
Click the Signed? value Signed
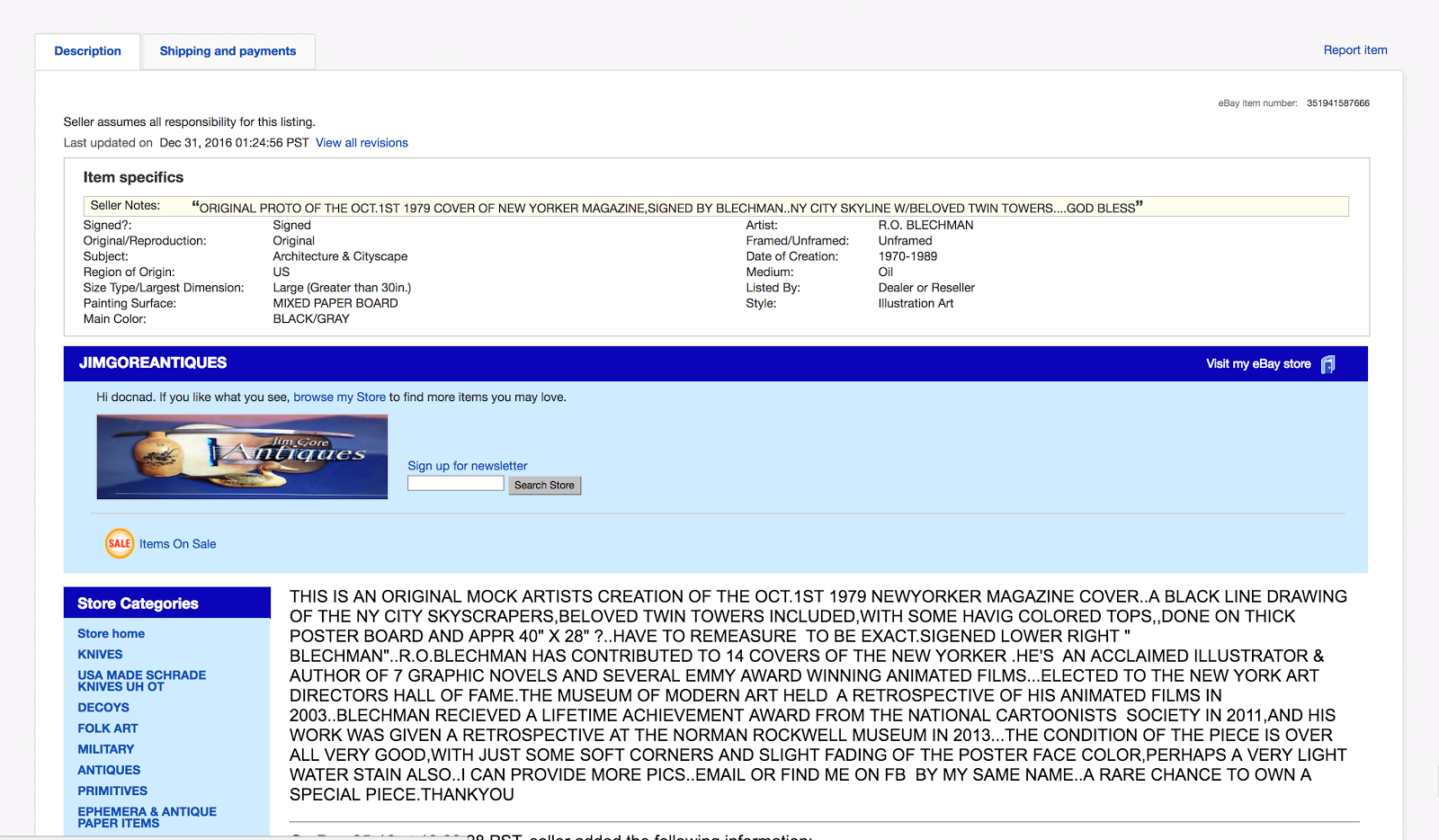point(291,226)
